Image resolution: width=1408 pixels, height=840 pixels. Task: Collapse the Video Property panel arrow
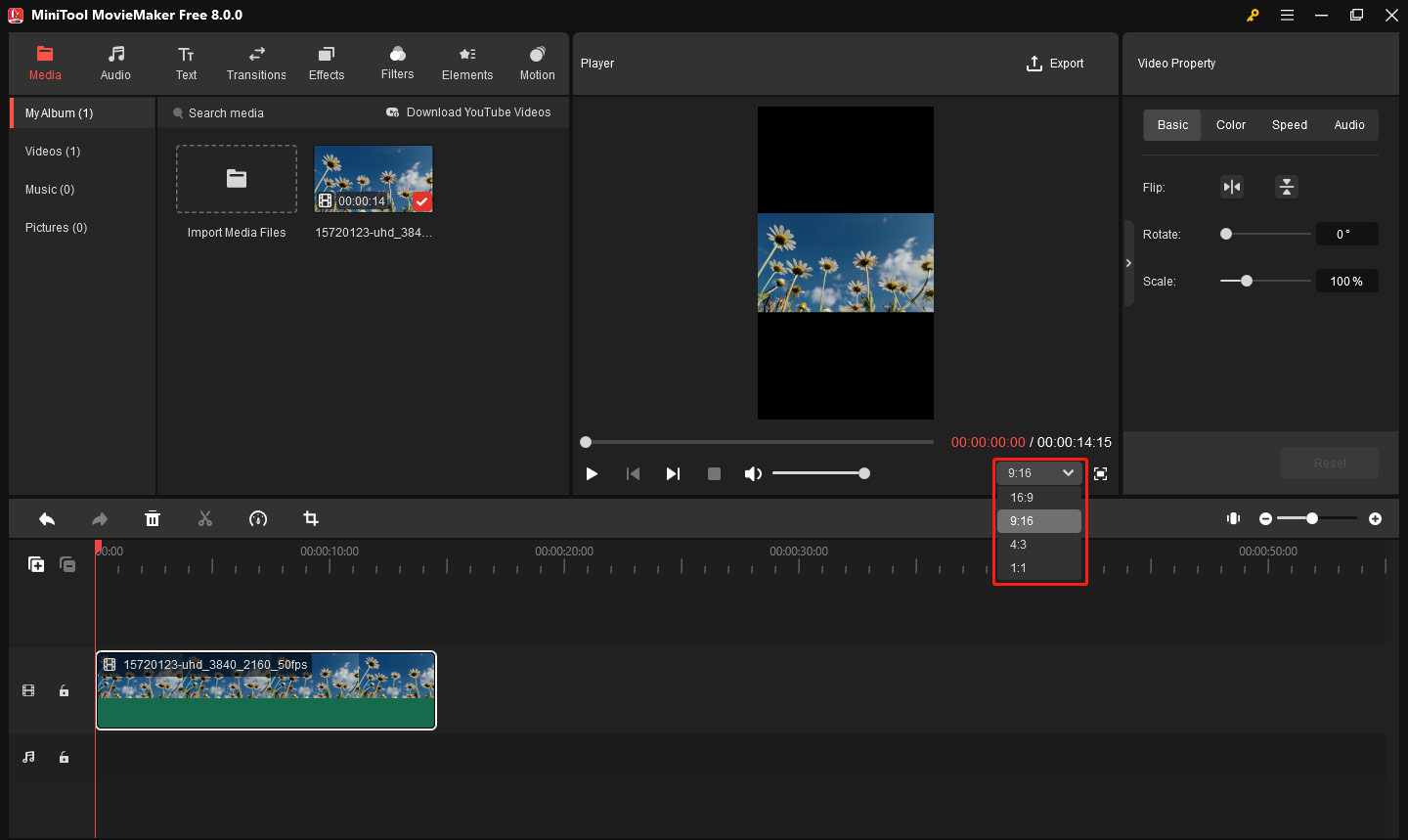coord(1128,263)
